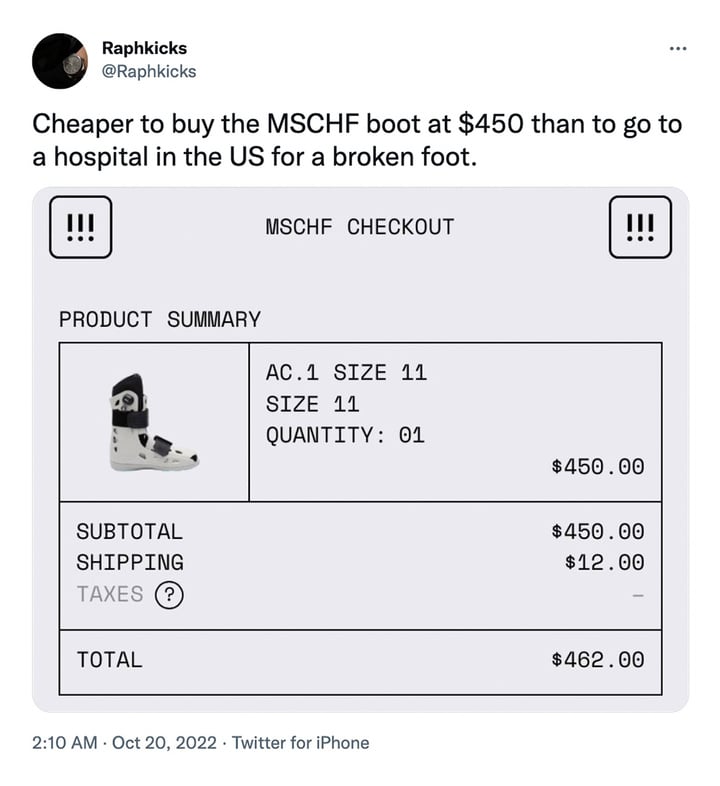This screenshot has width=720, height=786.
Task: Click the medical boot product thumbnail
Action: tap(154, 423)
